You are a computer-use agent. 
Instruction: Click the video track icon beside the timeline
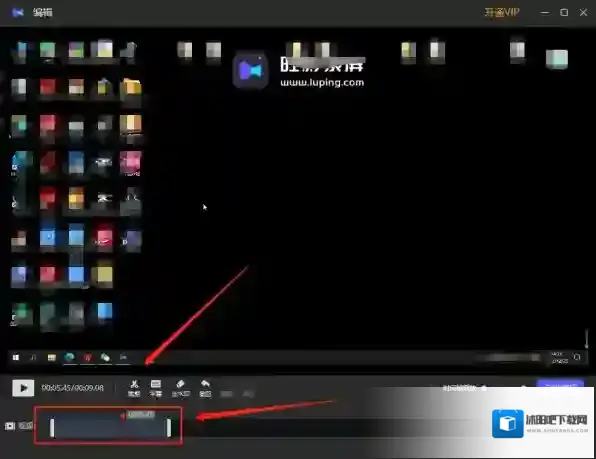tap(10, 426)
